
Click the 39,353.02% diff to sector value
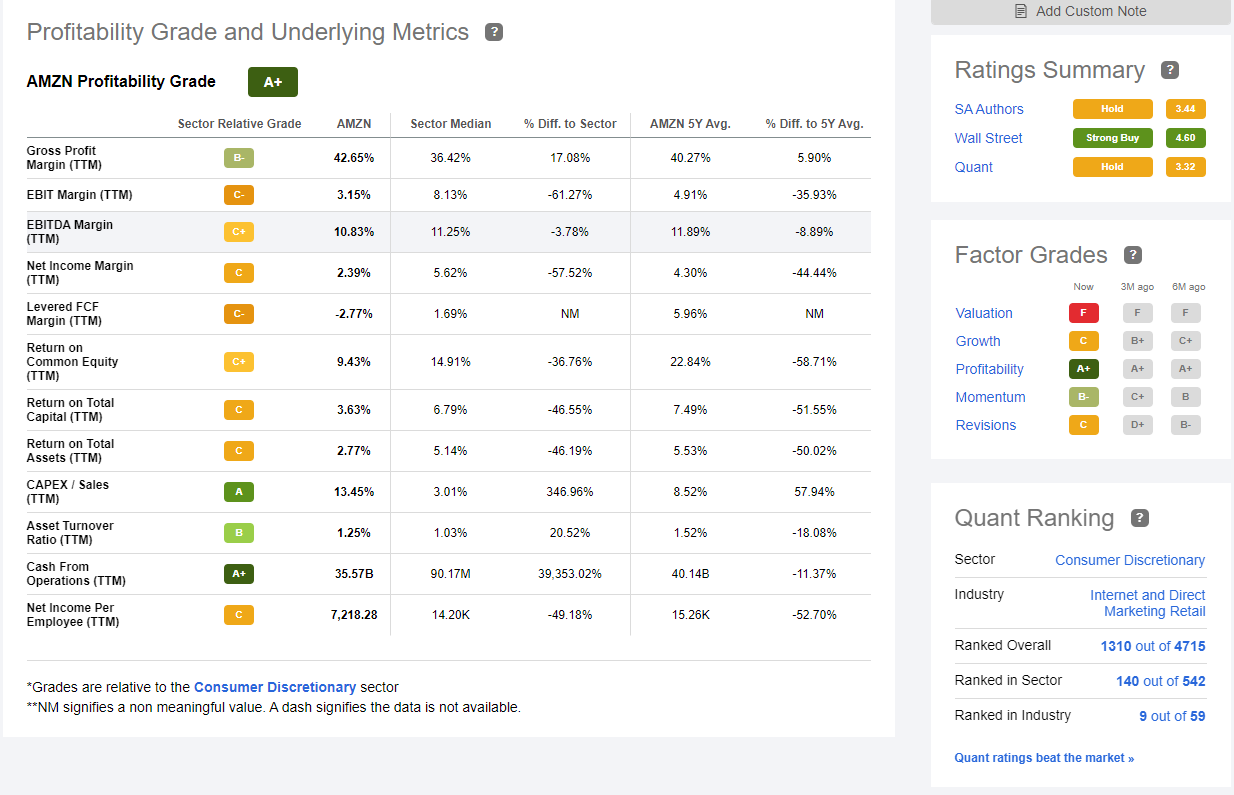coord(570,574)
